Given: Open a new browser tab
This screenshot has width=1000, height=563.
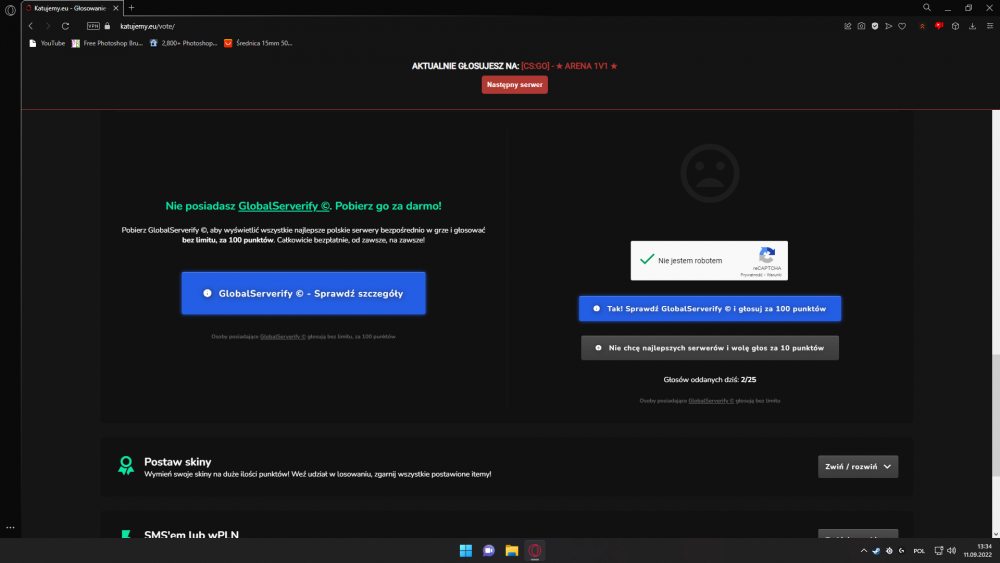Looking at the screenshot, I should (x=131, y=8).
